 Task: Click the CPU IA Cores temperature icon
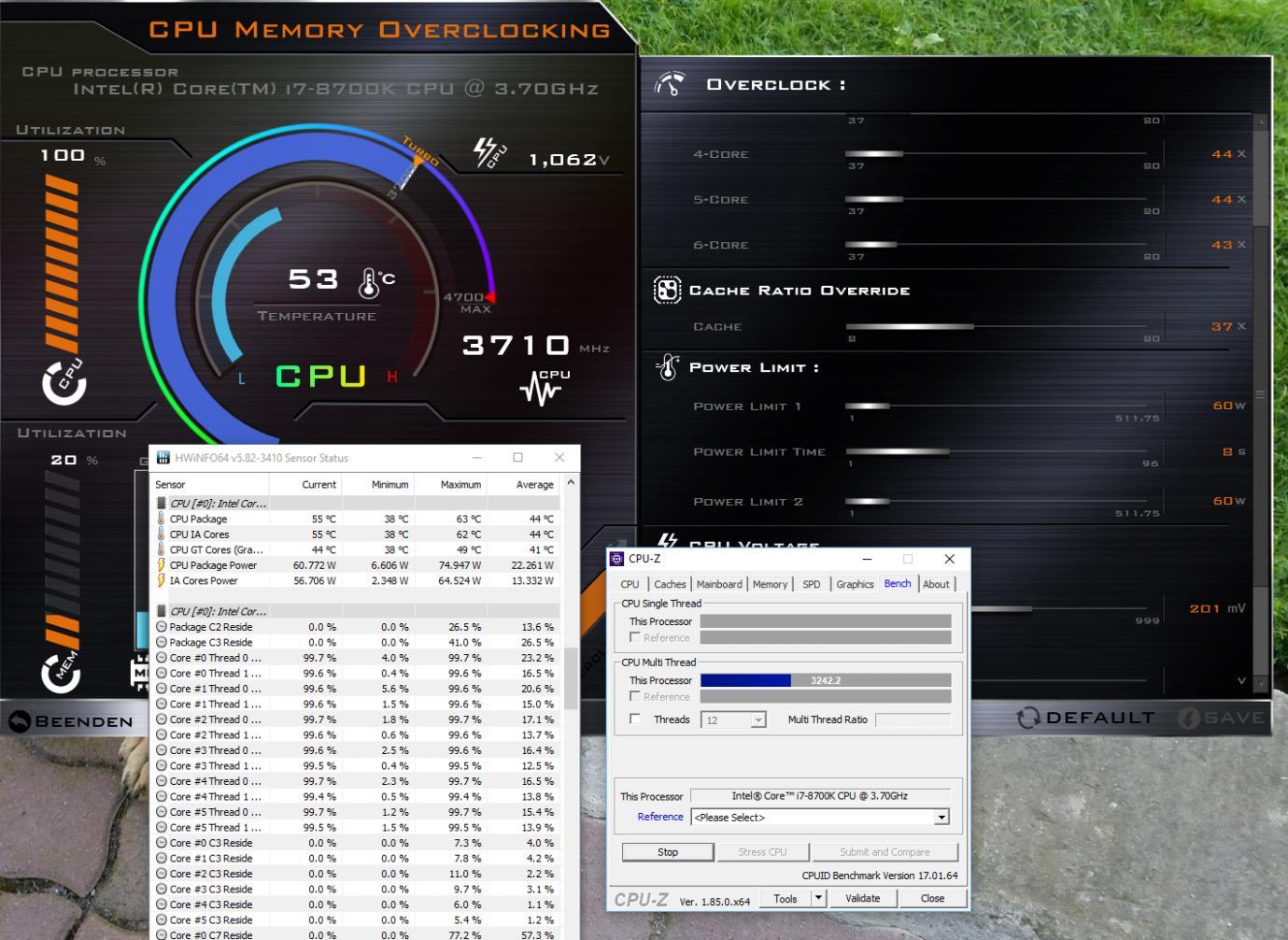click(x=161, y=534)
